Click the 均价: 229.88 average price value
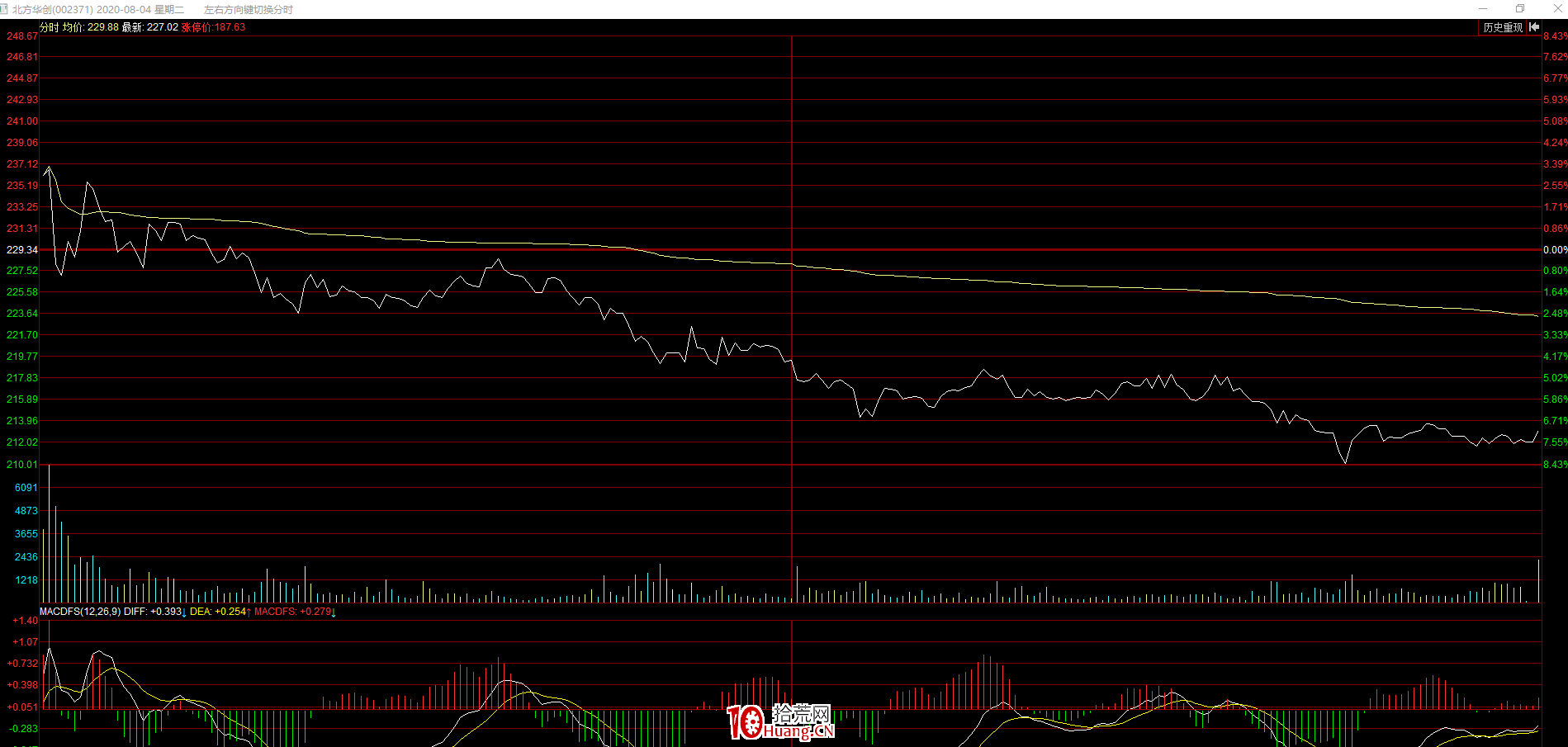The height and width of the screenshot is (747, 1568). 91,27
